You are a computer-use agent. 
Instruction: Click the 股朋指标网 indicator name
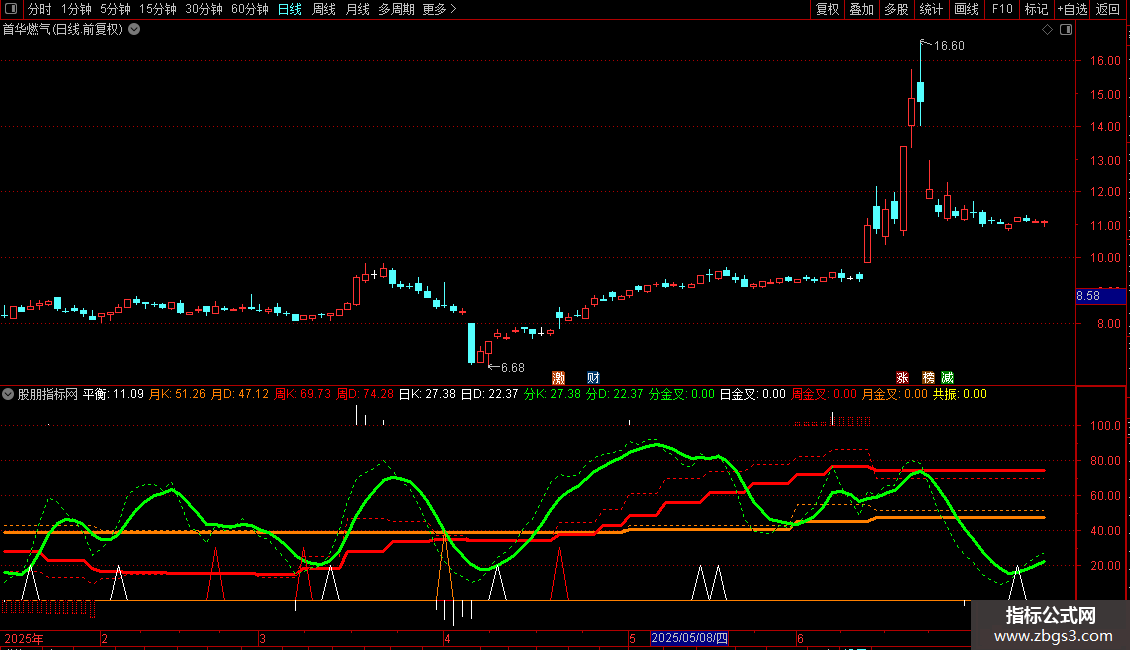(48, 394)
